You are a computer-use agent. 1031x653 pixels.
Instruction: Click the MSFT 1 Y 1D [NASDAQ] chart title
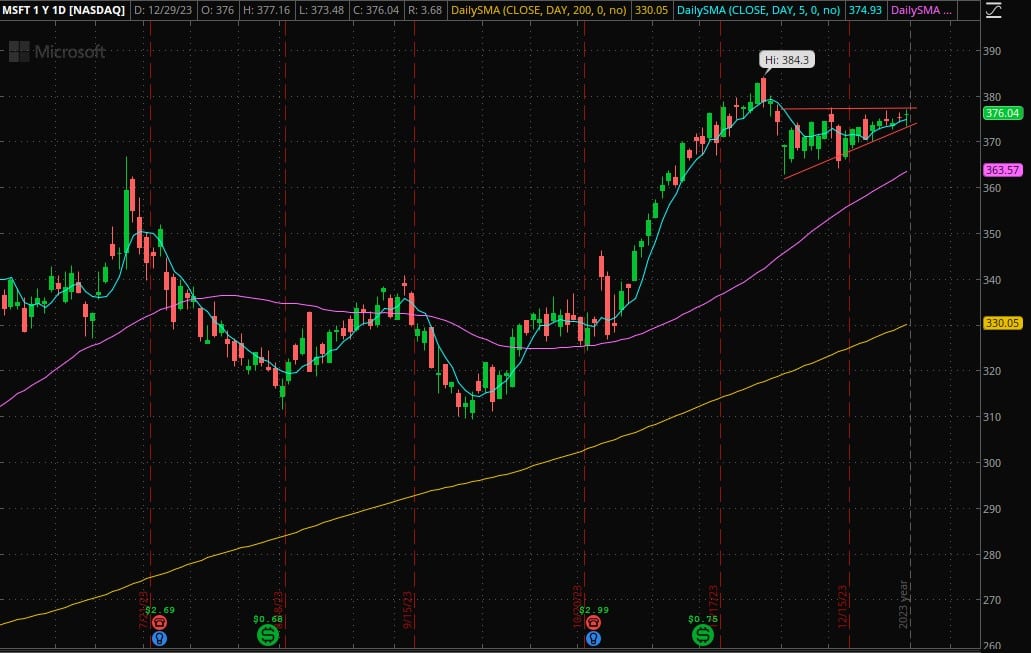64,10
